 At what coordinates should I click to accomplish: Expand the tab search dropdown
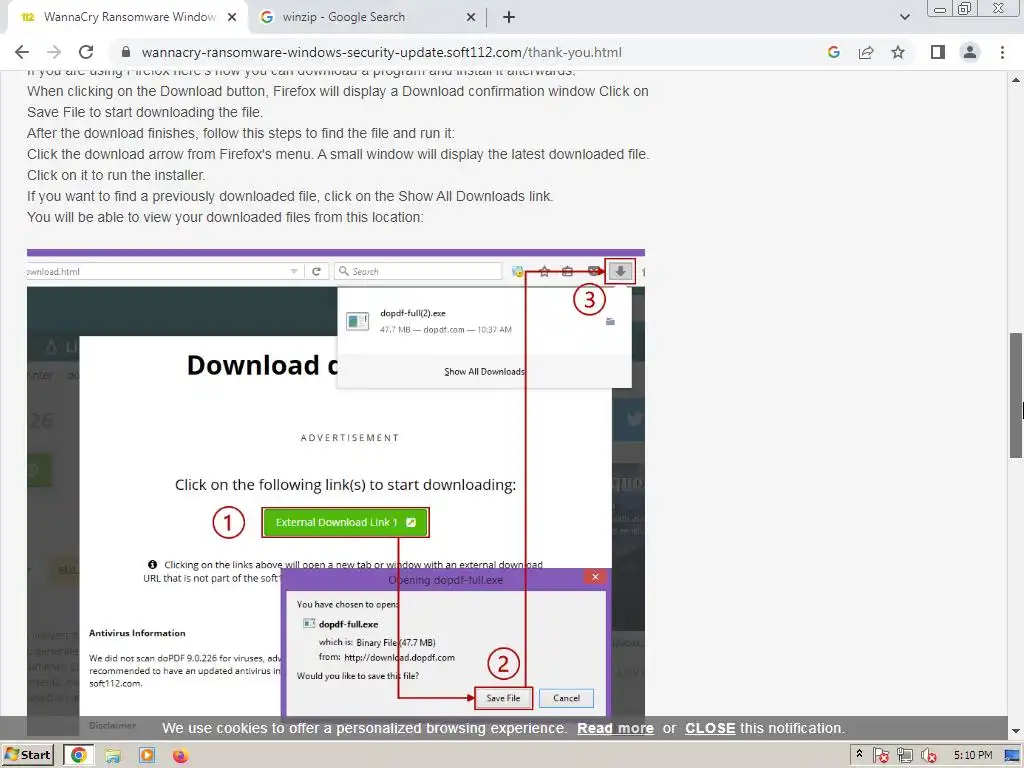point(904,17)
